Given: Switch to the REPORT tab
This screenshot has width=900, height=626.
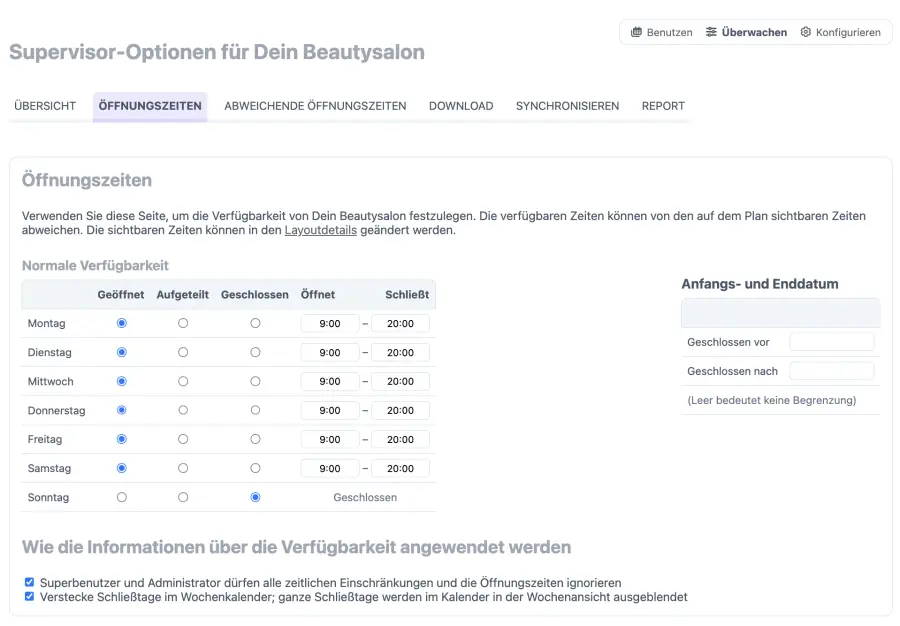Looking at the screenshot, I should (663, 106).
